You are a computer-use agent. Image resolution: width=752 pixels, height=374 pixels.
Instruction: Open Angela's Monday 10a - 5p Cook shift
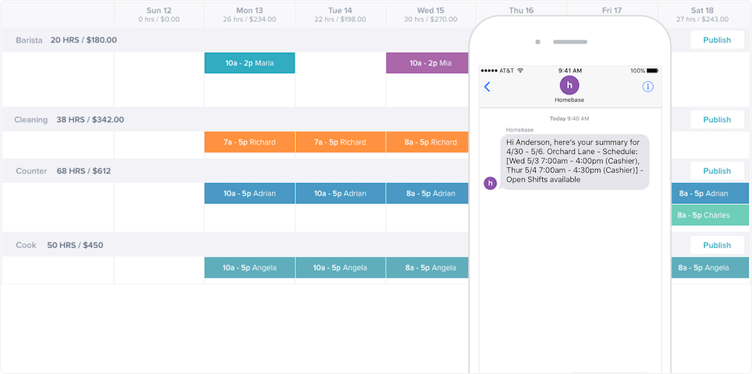pyautogui.click(x=249, y=268)
